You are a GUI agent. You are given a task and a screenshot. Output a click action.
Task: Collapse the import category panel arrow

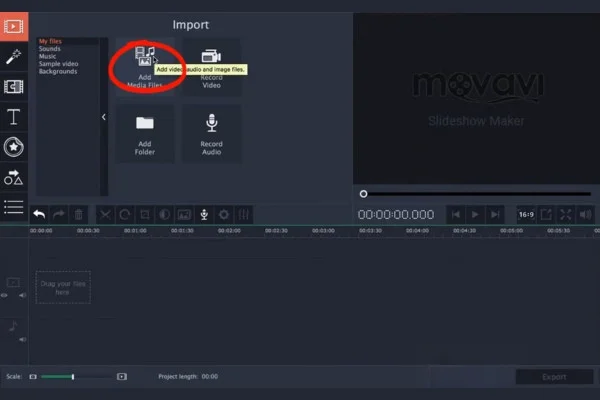tap(104, 117)
